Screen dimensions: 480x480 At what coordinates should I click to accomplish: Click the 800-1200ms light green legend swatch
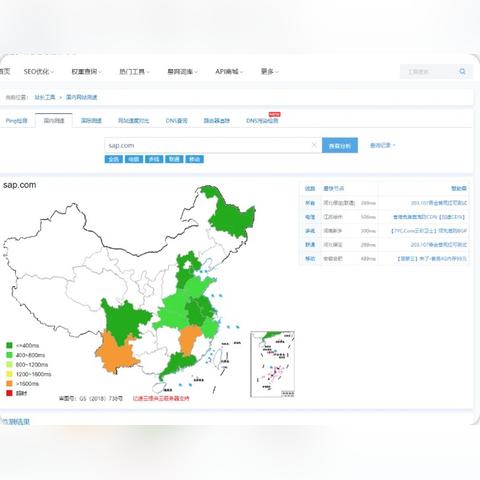click(9, 364)
